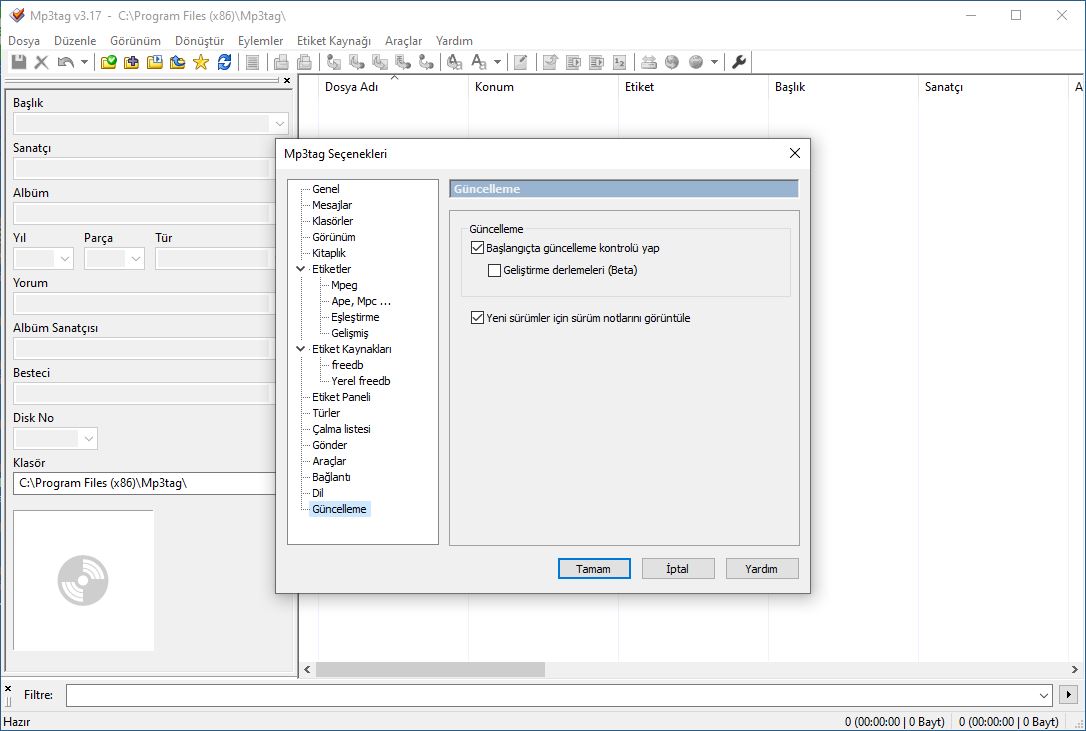The image size is (1086, 731).
Task: Open the Başlık field dropdown arrow
Action: coord(279,124)
